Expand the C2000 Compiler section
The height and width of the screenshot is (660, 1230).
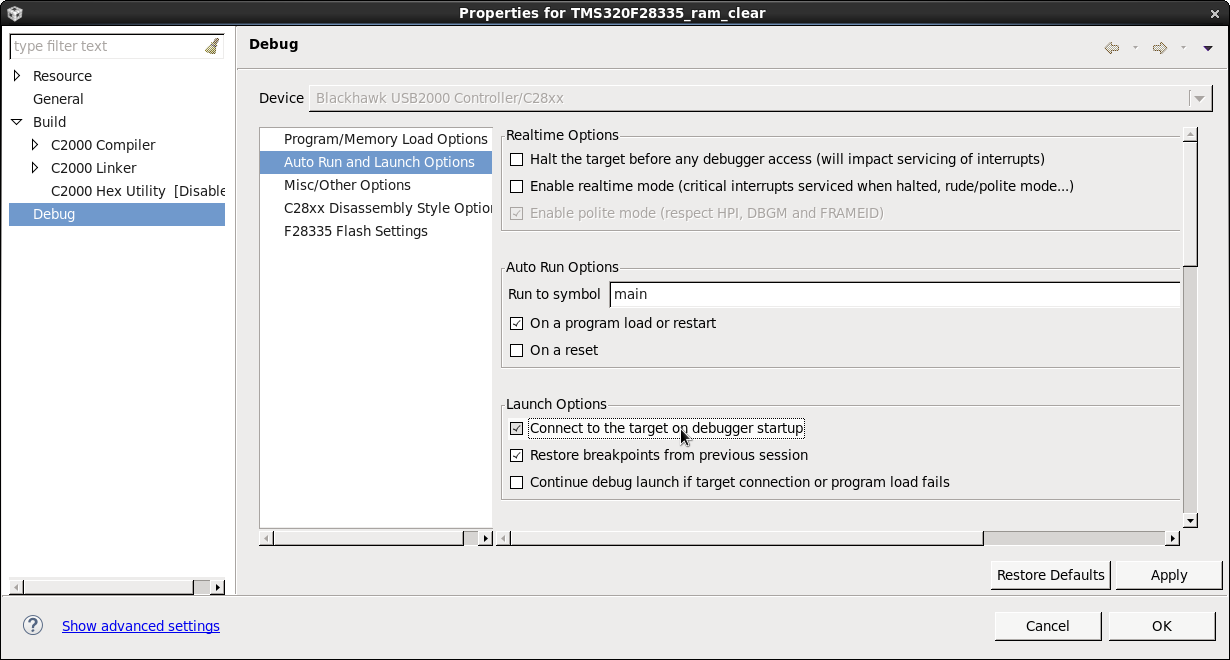(34, 144)
